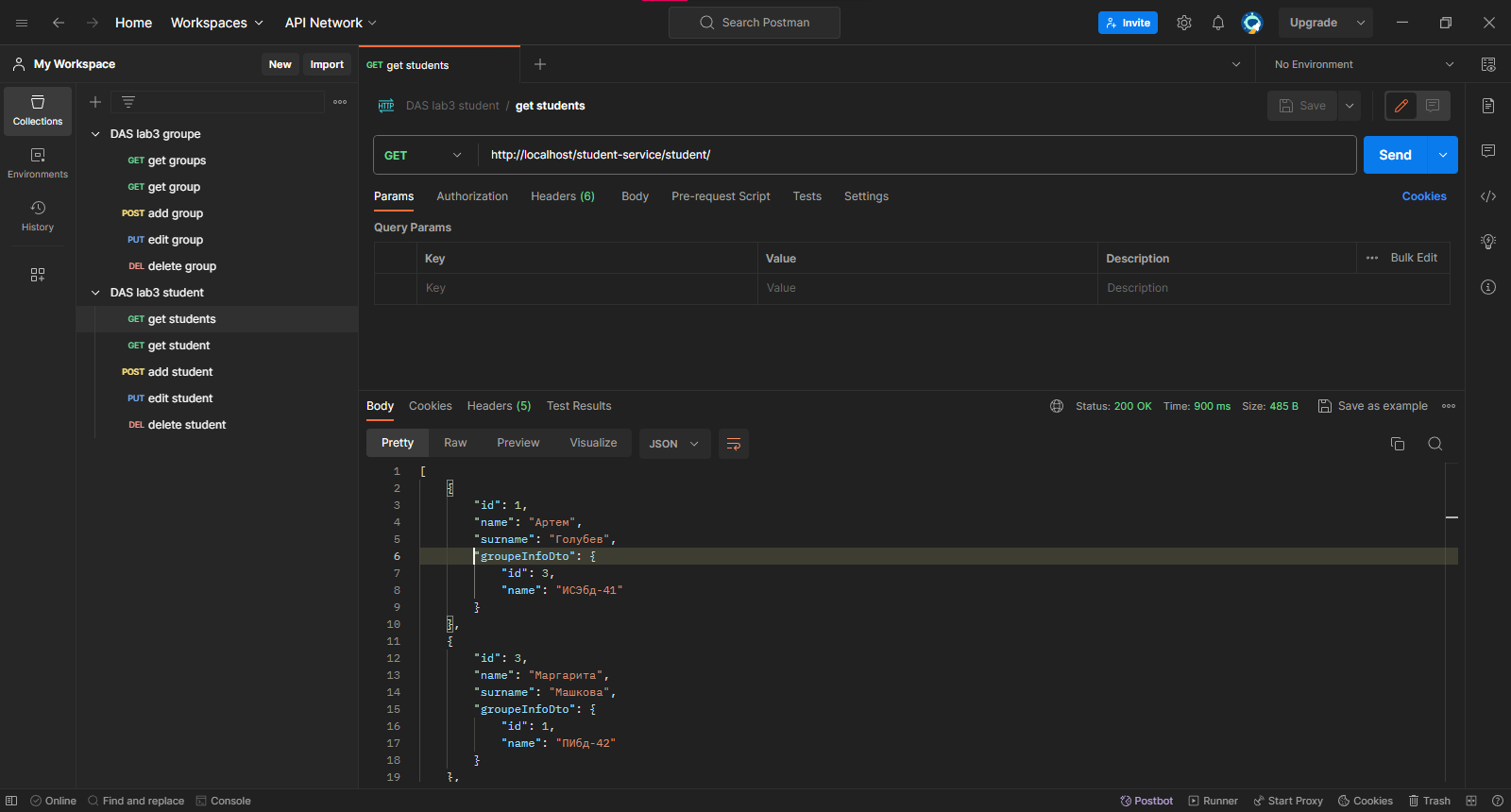The height and width of the screenshot is (812, 1511).
Task: Open the settings gear icon
Action: [x=1184, y=23]
